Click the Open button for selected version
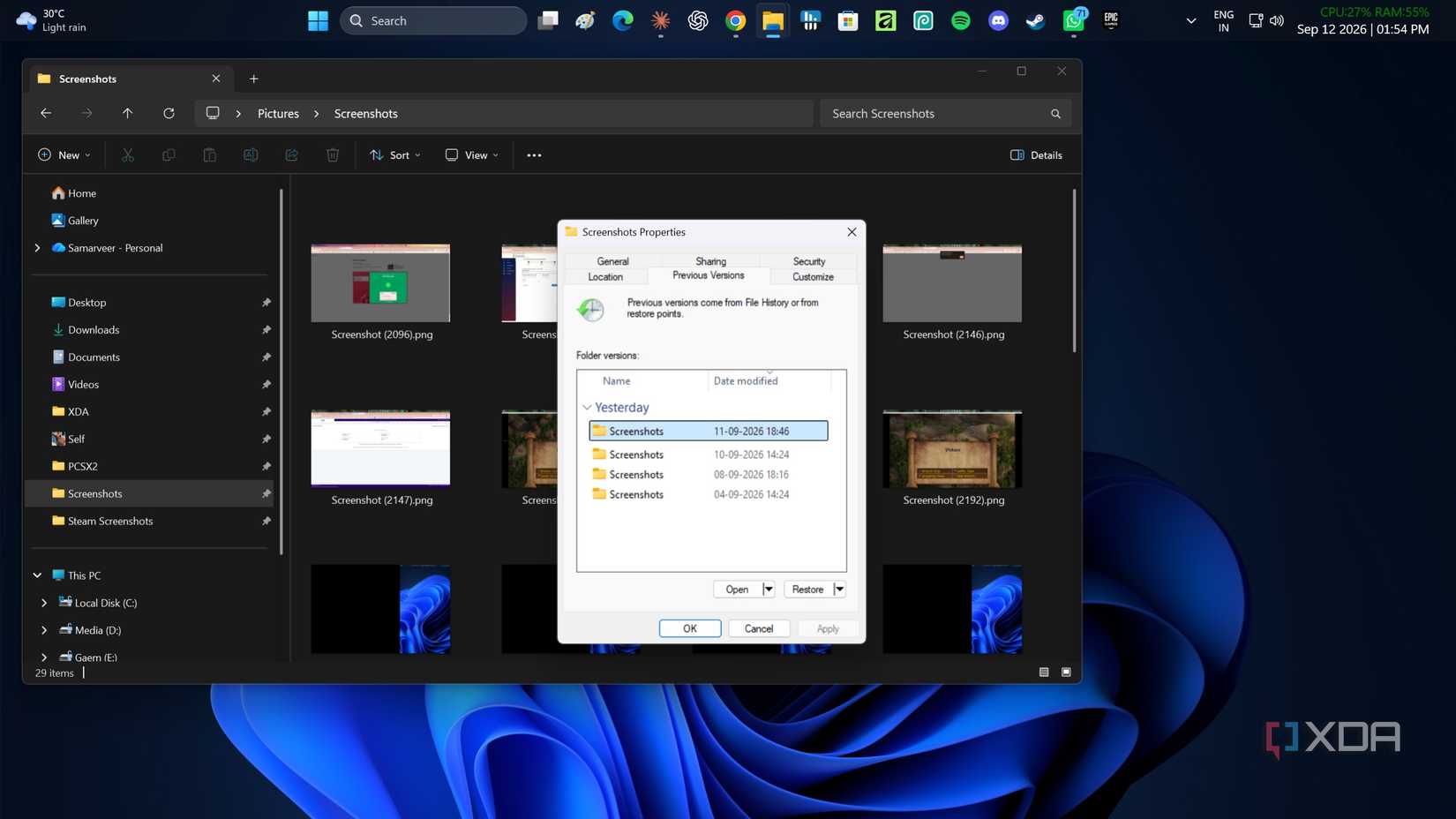Image resolution: width=1456 pixels, height=819 pixels. (x=737, y=590)
